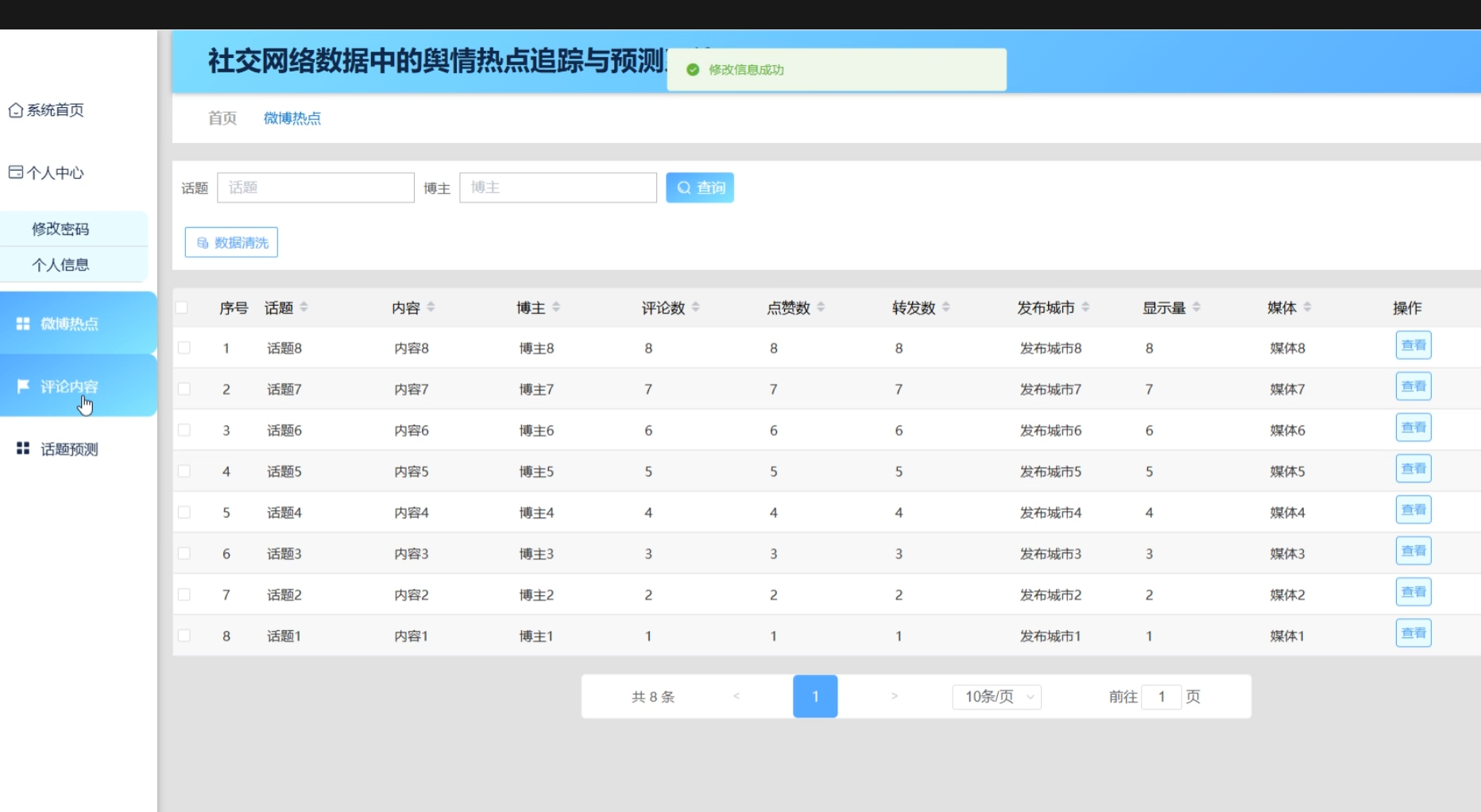The height and width of the screenshot is (812, 1481).
Task: Go to previous page arrow
Action: 737,696
